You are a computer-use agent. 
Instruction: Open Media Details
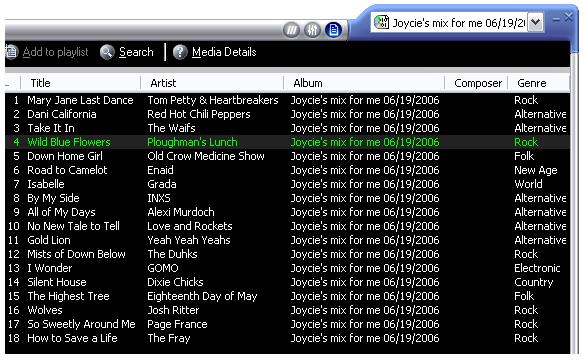[224, 52]
